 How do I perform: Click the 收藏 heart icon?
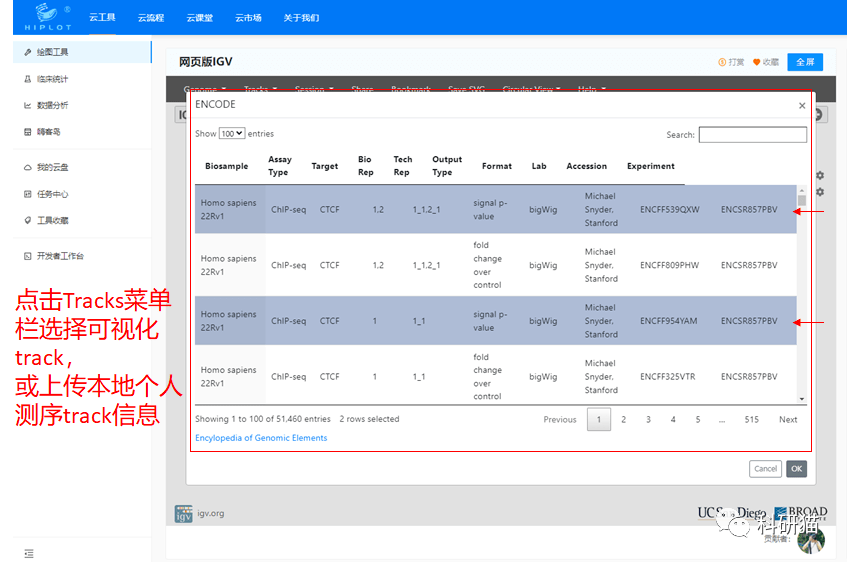point(757,62)
